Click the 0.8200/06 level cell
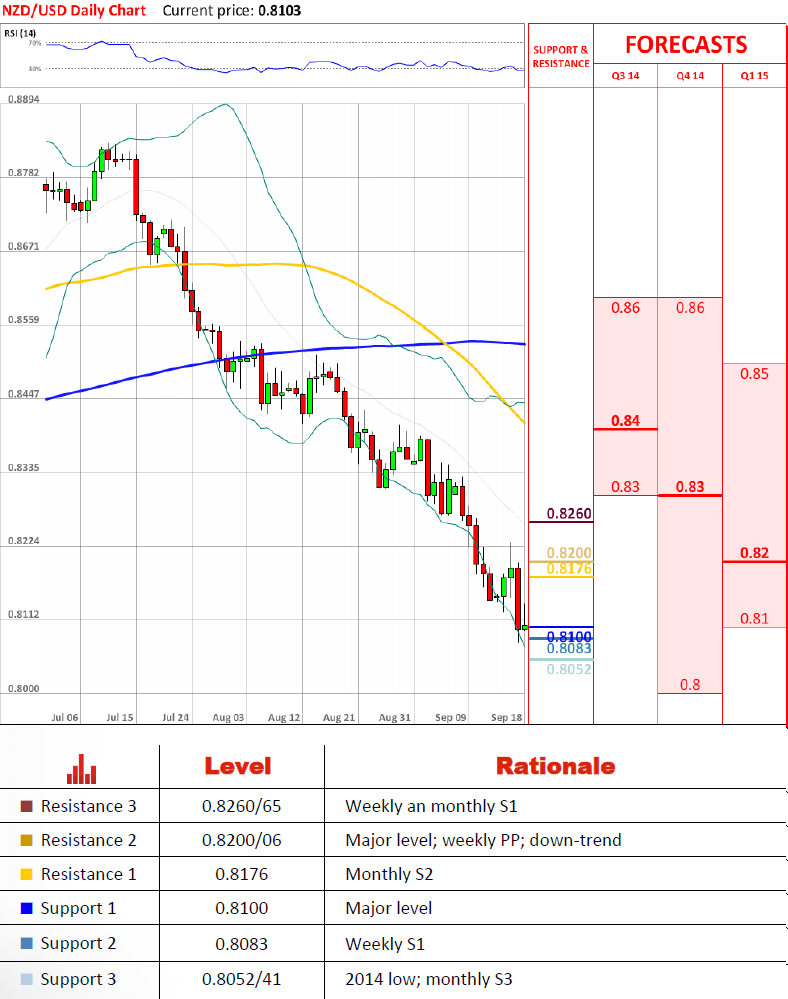788x999 pixels. (241, 840)
